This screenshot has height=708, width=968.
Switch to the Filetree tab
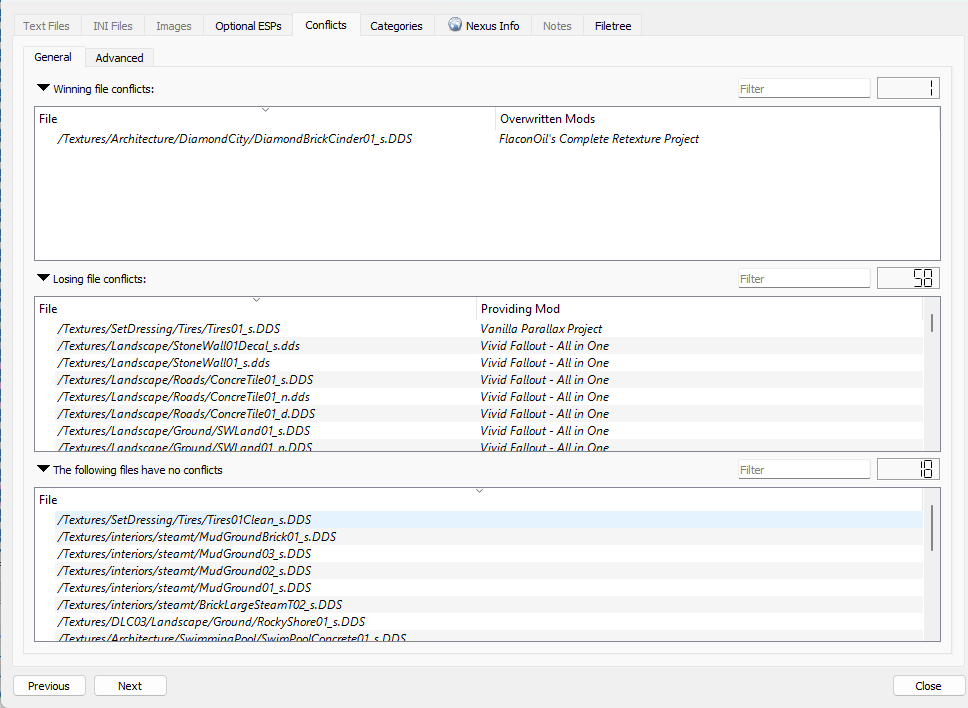click(x=612, y=26)
